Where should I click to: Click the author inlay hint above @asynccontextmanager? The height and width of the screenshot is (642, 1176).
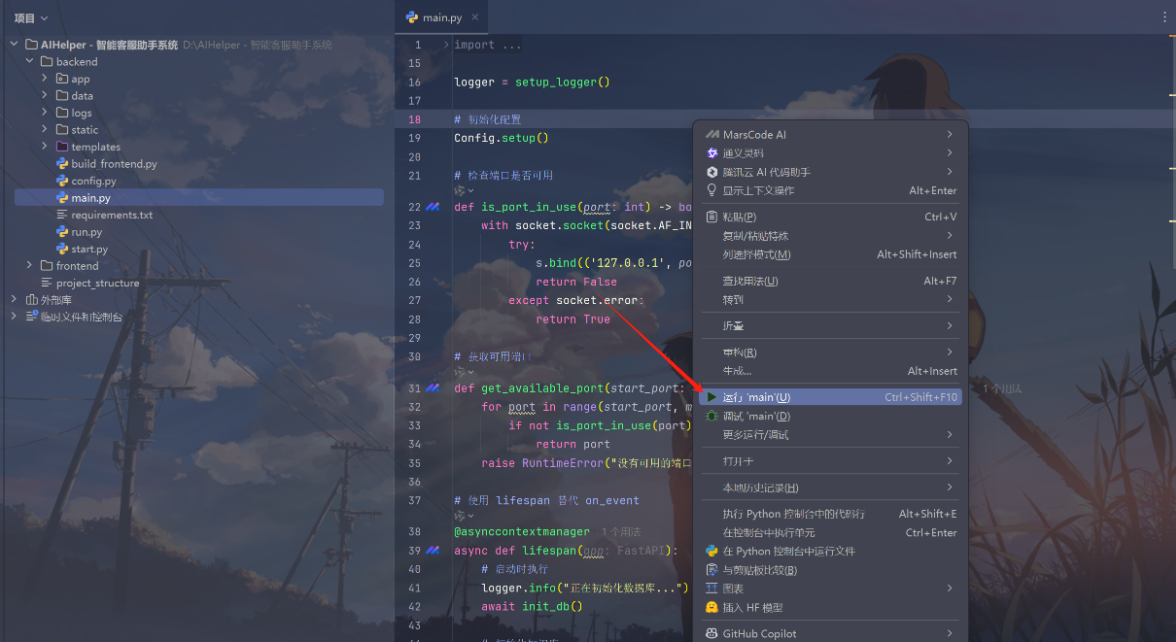[464, 515]
